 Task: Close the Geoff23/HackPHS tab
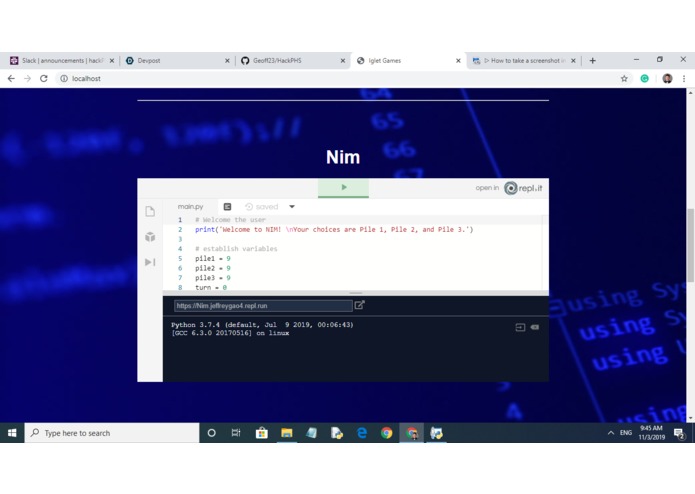point(343,61)
